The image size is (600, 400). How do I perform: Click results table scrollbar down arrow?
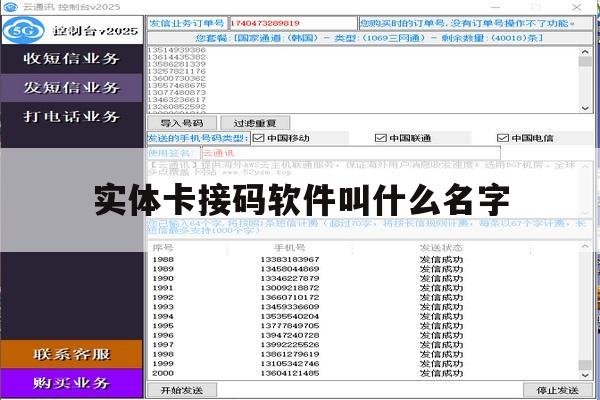(x=585, y=375)
